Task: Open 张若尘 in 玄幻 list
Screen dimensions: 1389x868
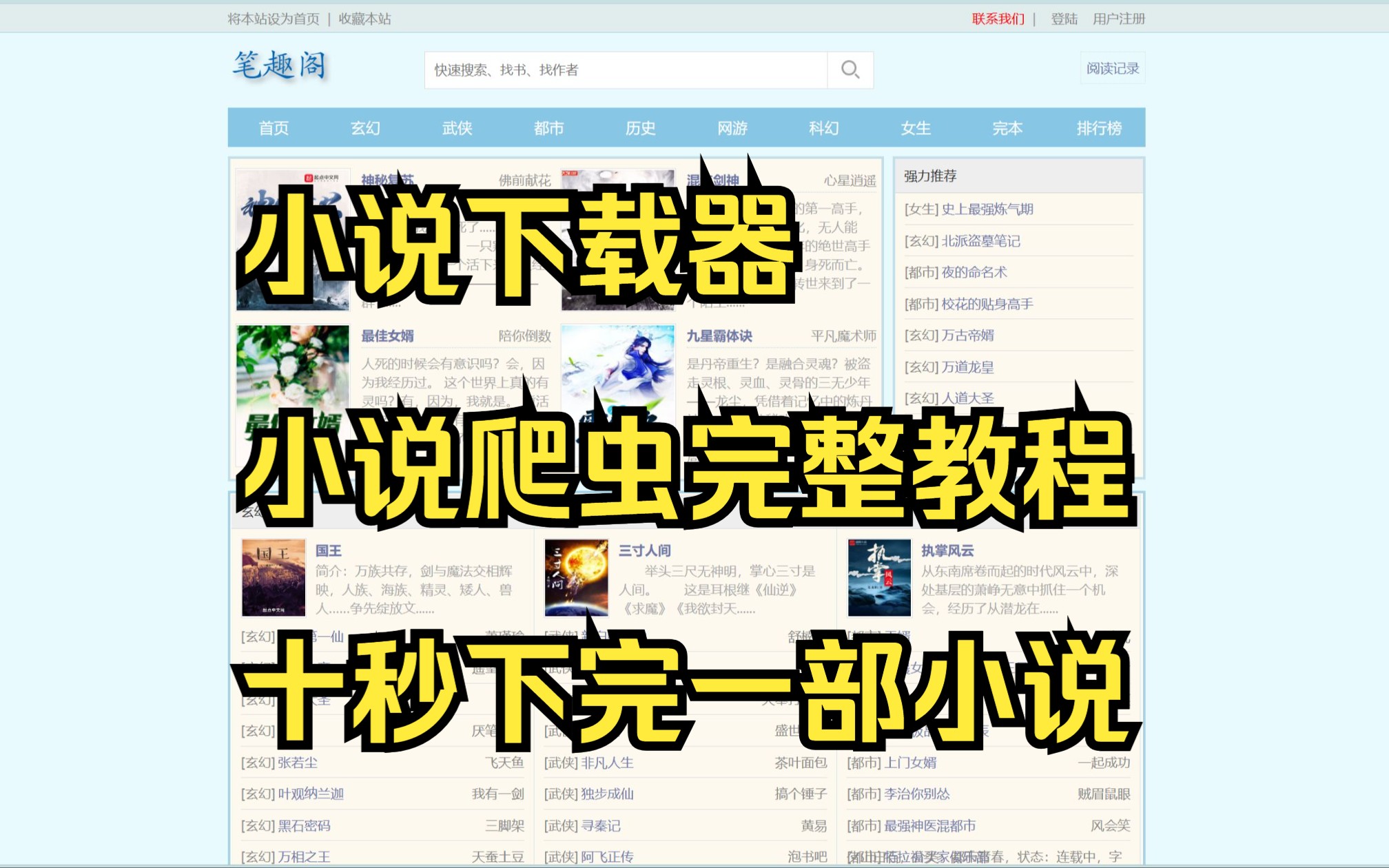Action: click(x=298, y=763)
